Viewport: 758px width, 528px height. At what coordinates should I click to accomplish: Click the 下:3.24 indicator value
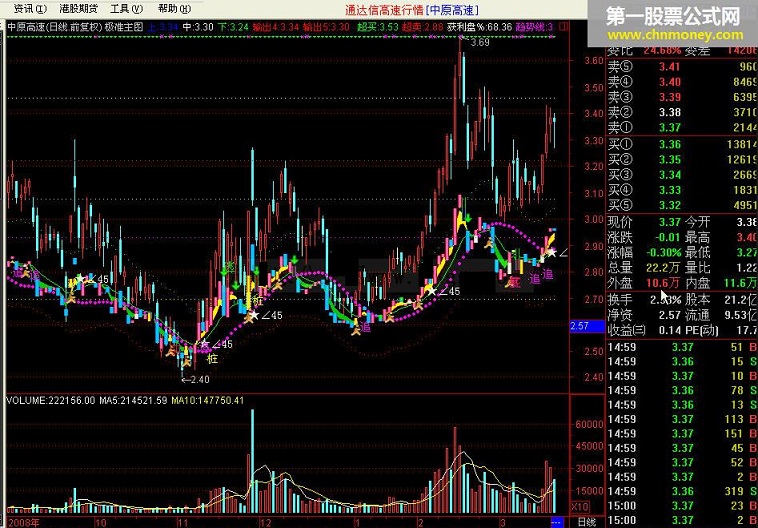coord(233,27)
